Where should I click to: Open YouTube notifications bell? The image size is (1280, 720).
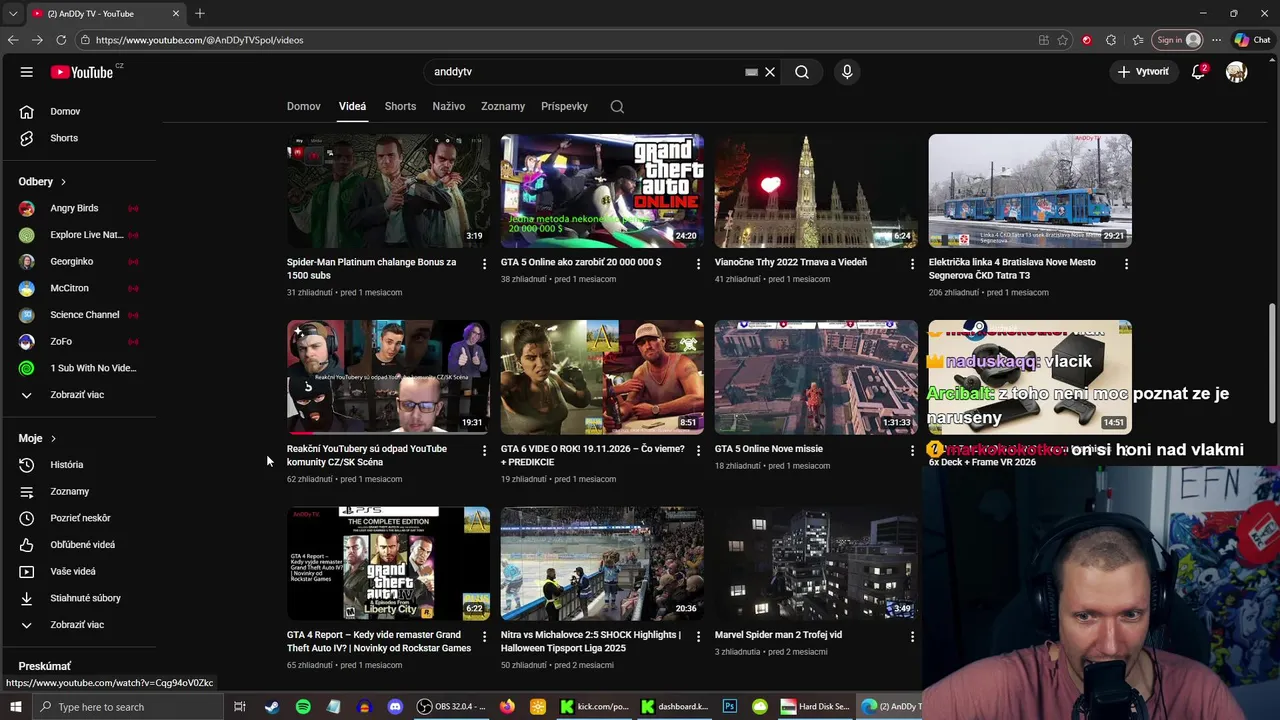(1198, 72)
